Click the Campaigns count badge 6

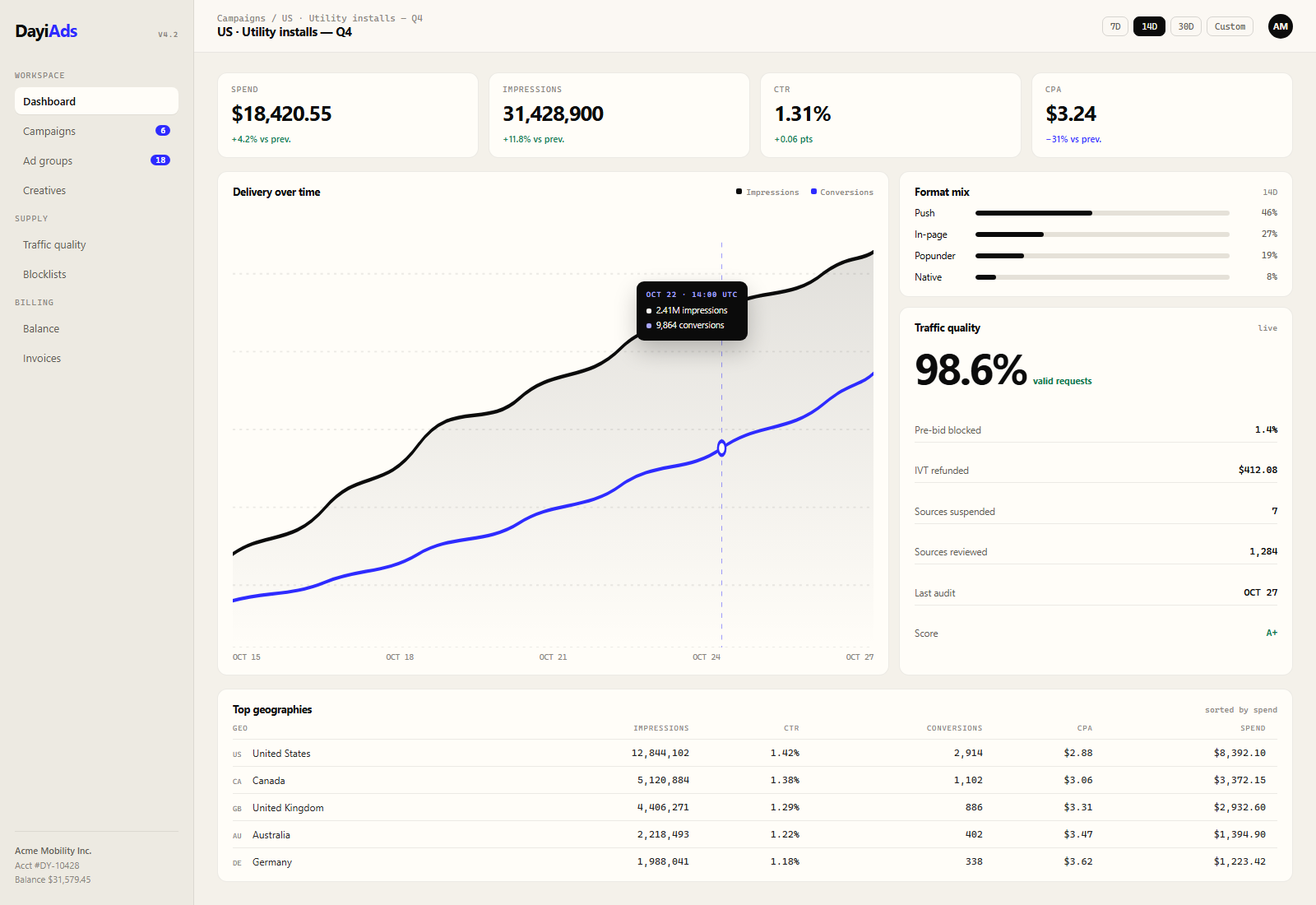coord(163,131)
